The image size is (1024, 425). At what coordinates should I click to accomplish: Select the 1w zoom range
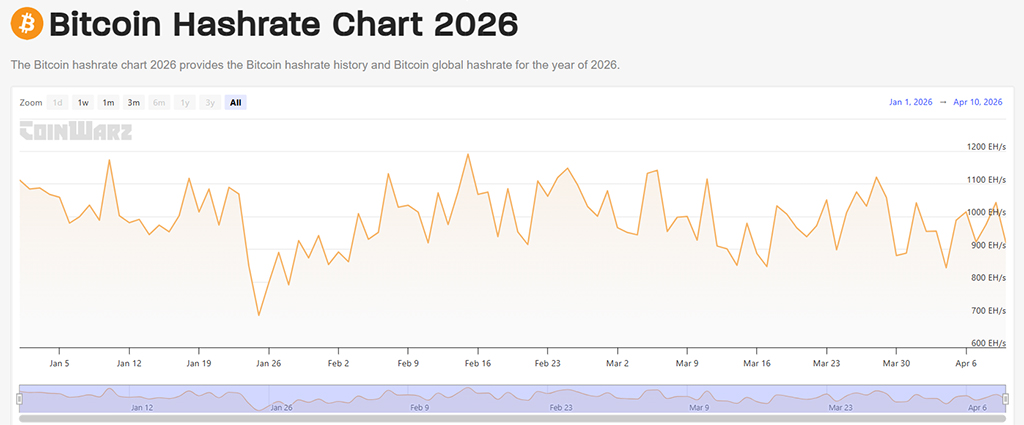coord(83,102)
